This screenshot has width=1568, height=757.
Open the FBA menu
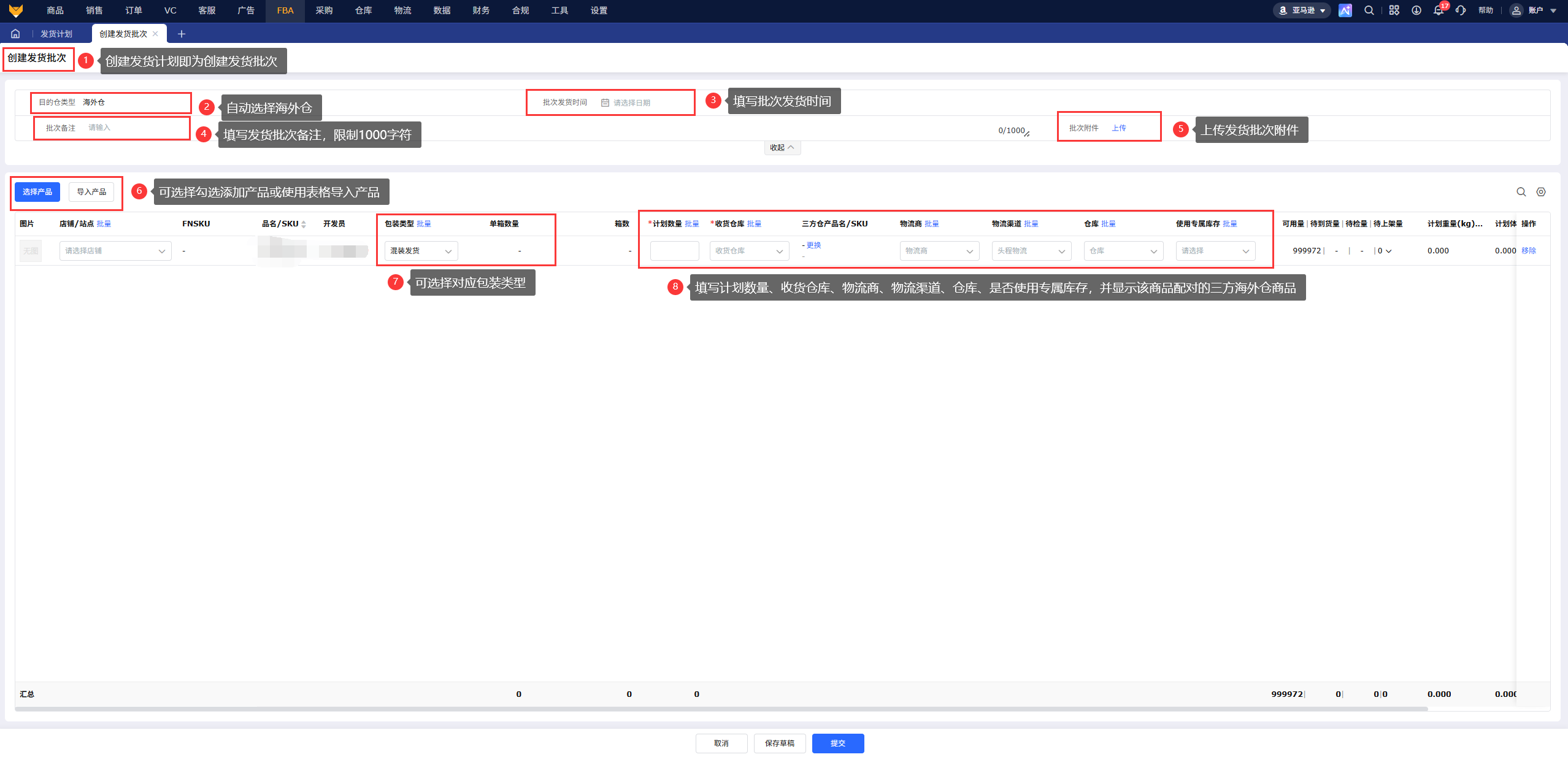point(285,10)
